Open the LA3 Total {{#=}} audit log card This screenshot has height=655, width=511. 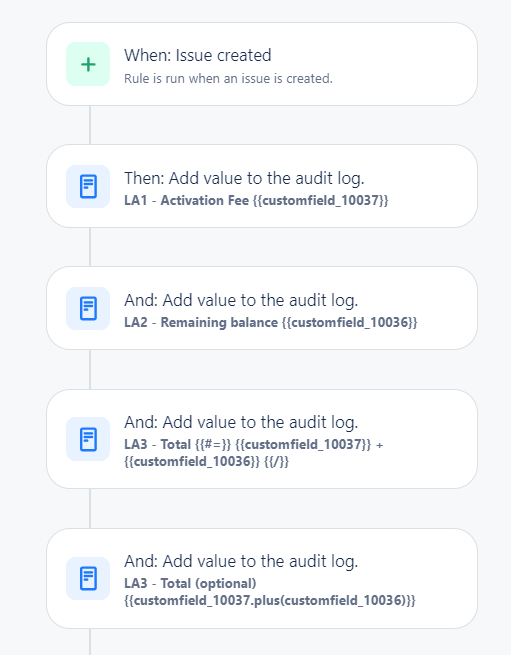[262, 439]
